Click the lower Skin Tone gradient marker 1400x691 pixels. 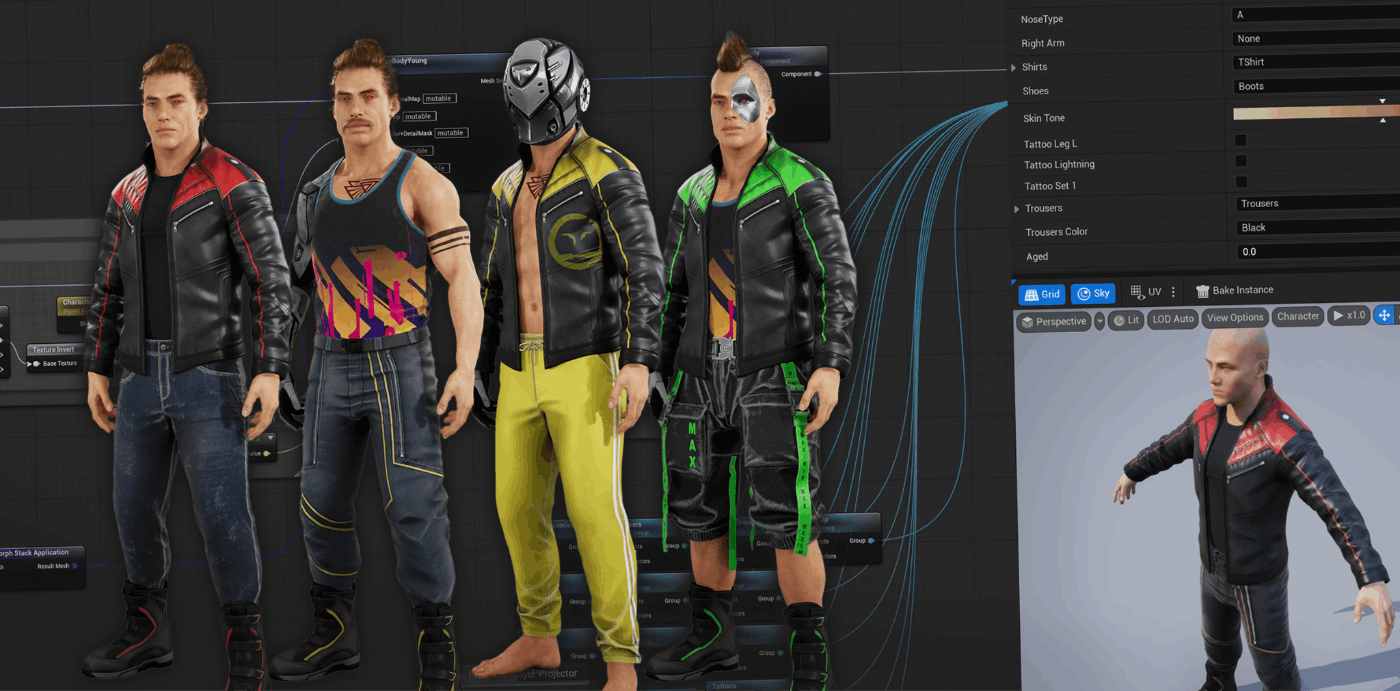tap(1383, 121)
